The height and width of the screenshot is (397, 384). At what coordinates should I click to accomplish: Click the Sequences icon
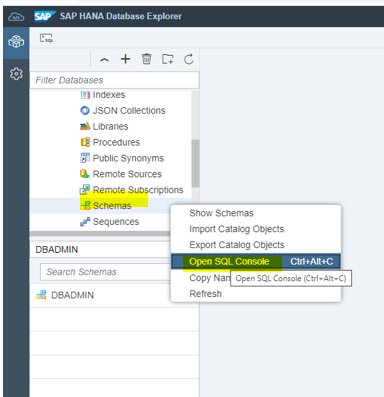(85, 221)
